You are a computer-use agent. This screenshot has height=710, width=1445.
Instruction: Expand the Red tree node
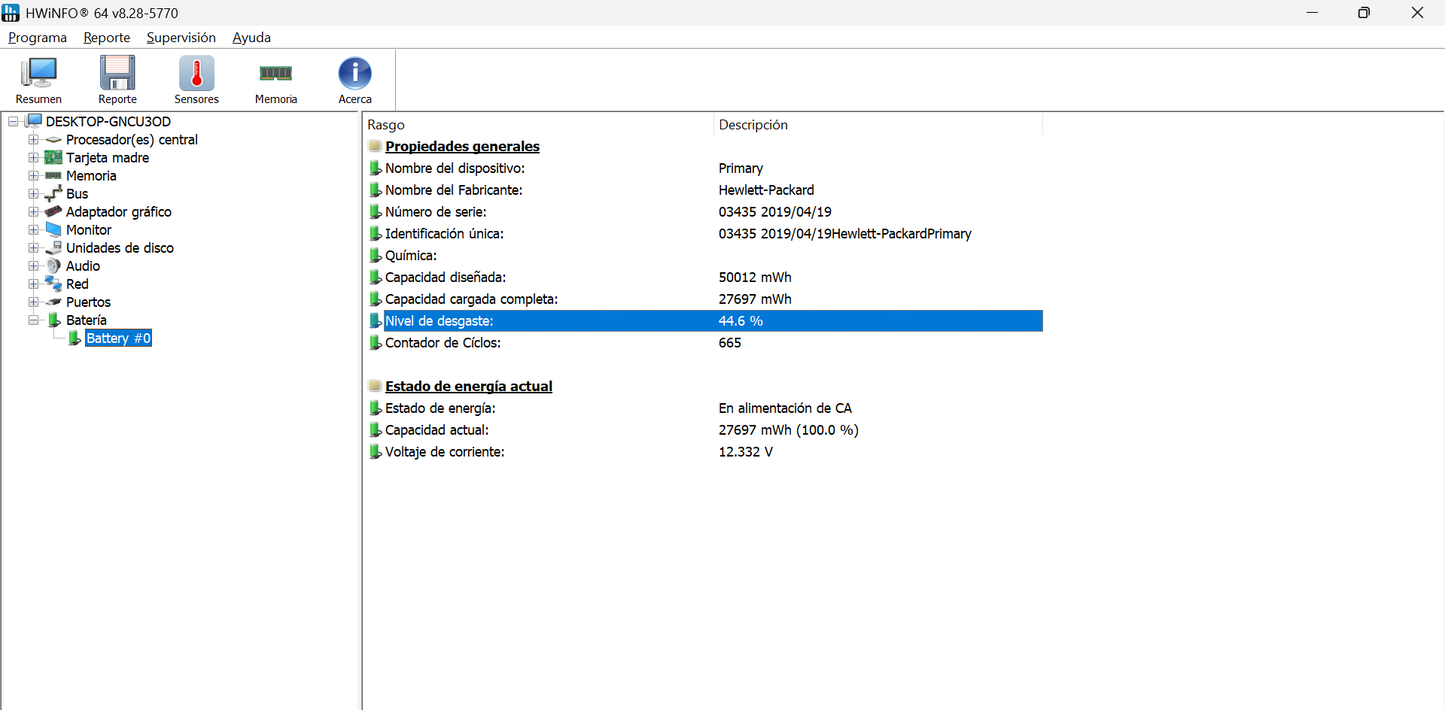[33, 284]
